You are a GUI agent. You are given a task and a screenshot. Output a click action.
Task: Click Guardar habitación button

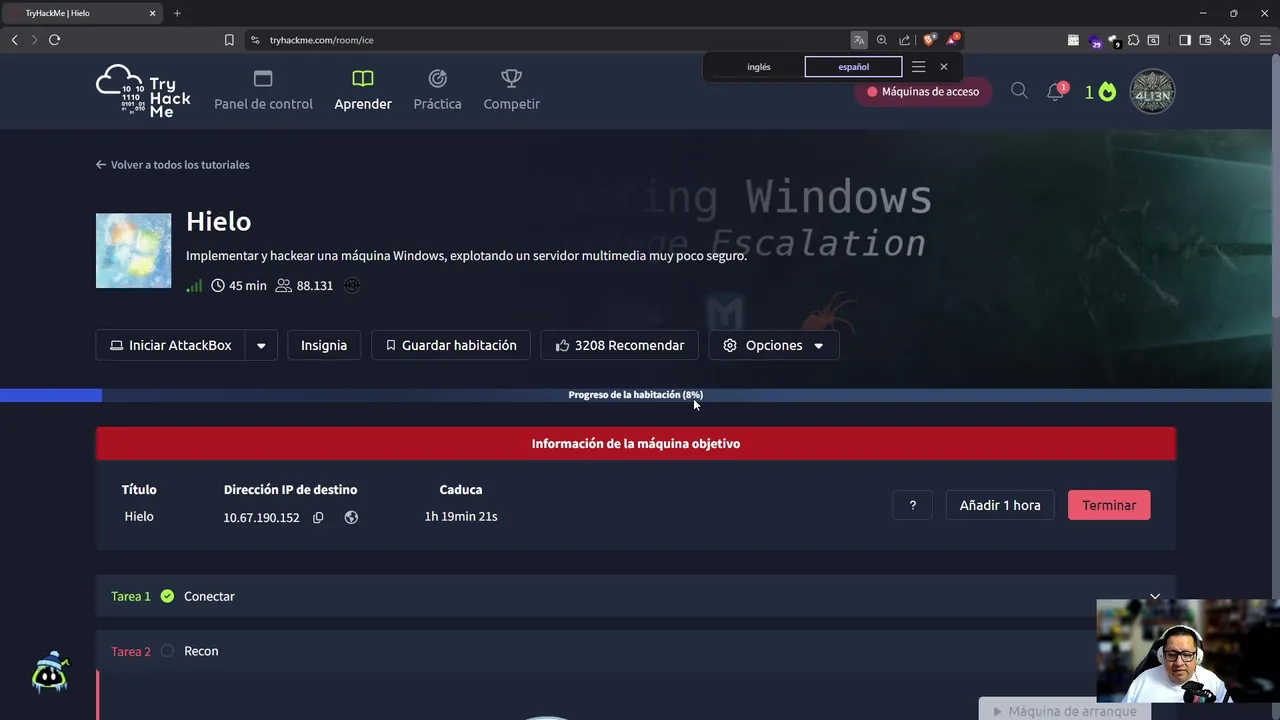(451, 345)
